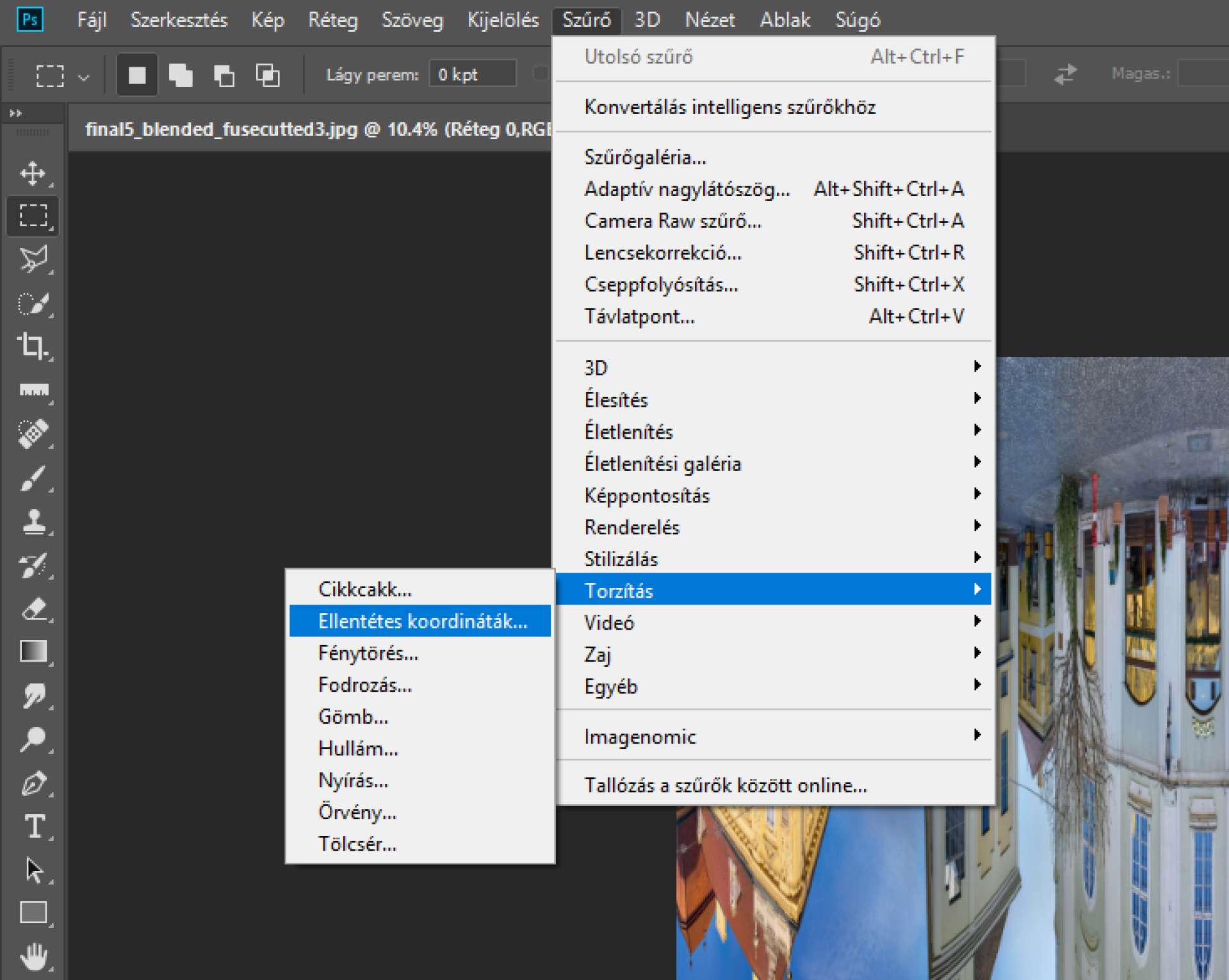Enable 'Add to selection' mode
Image resolution: width=1229 pixels, height=980 pixels.
[181, 76]
